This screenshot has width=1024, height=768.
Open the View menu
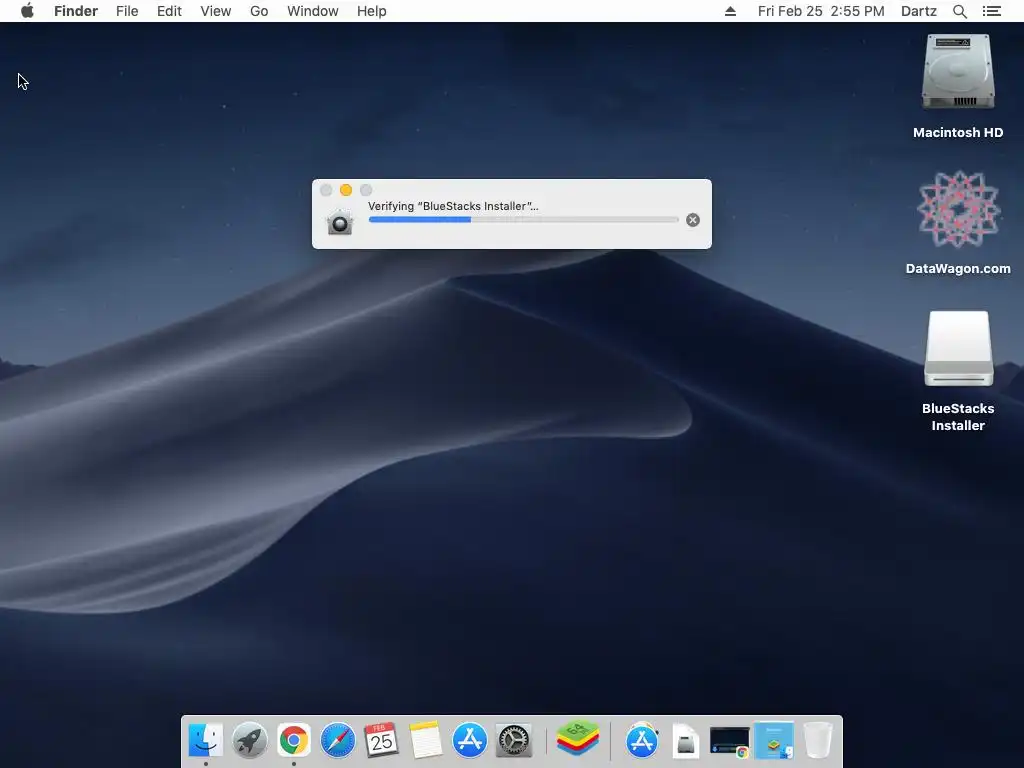216,11
